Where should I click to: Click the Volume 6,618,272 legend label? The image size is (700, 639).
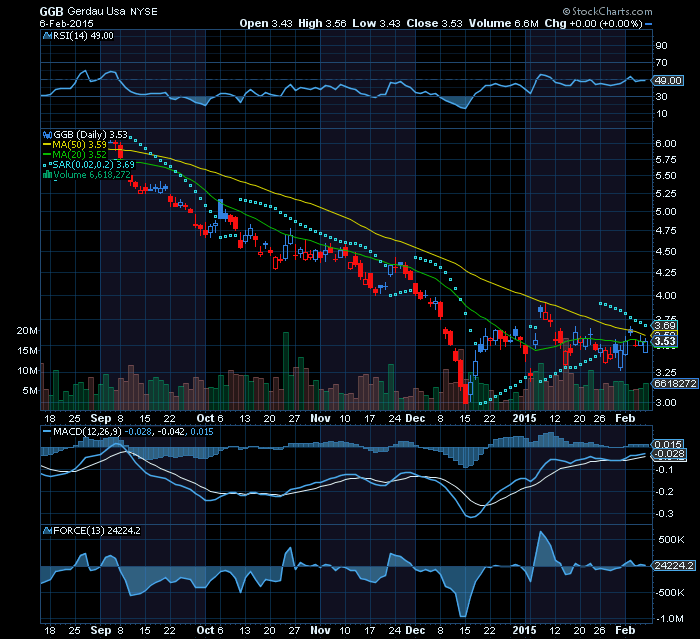tap(92, 175)
